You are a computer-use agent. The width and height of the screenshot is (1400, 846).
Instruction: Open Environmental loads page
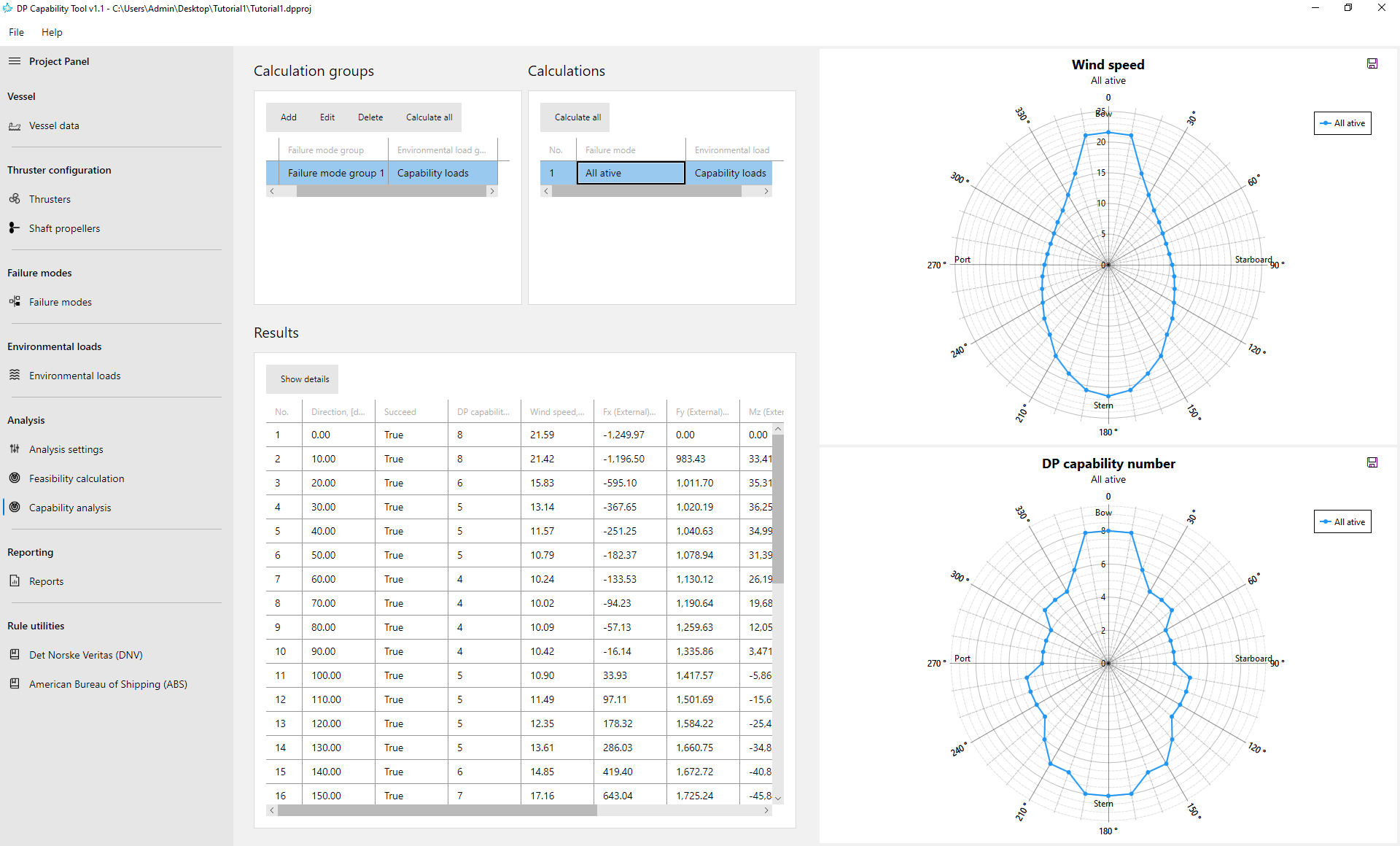click(75, 376)
